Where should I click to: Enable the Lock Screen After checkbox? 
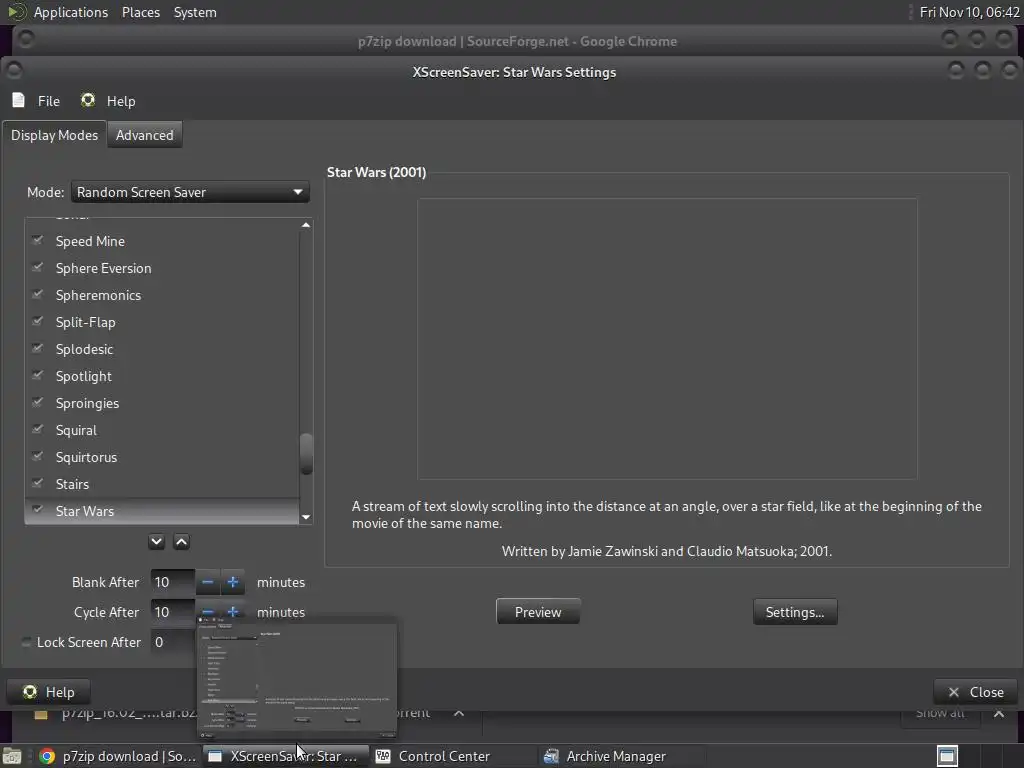point(26,642)
